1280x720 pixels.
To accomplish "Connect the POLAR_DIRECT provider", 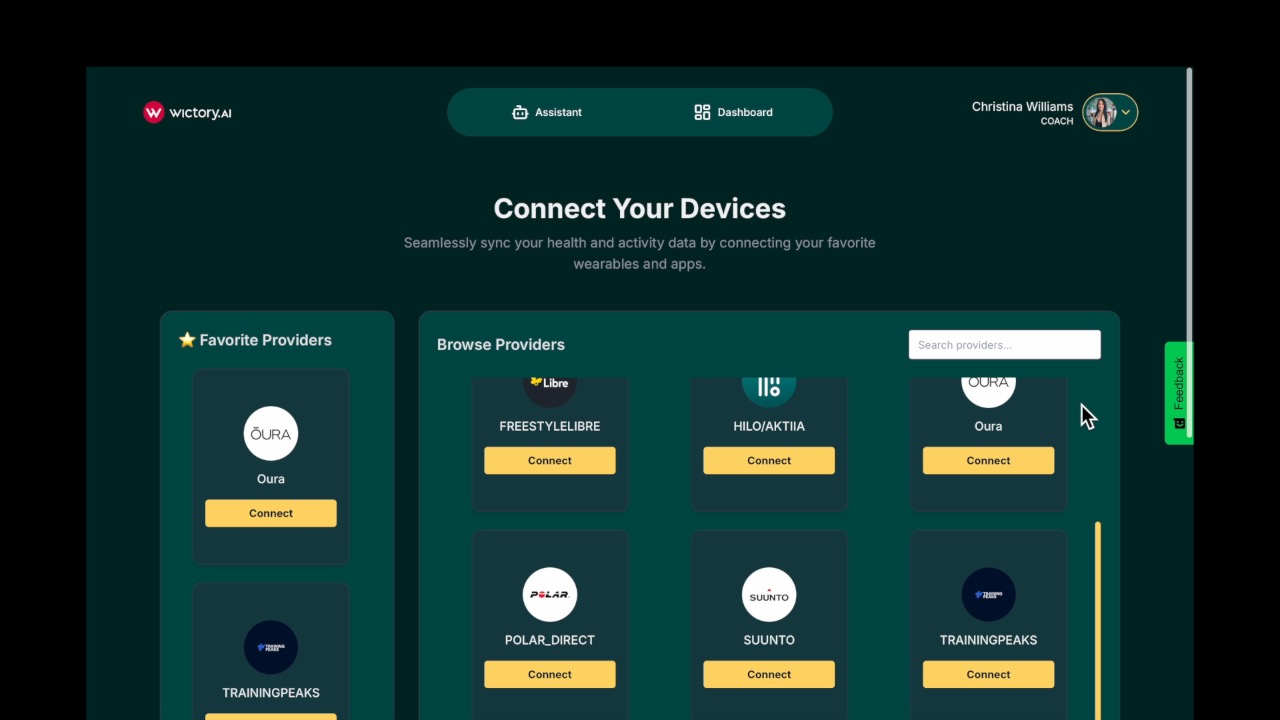I will click(x=550, y=674).
